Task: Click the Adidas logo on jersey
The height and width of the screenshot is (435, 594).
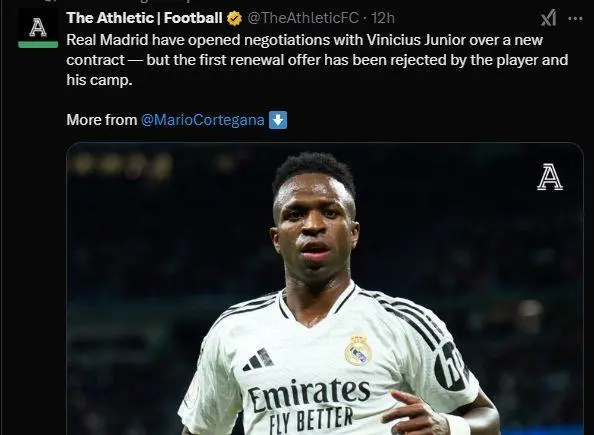Action: tap(258, 360)
